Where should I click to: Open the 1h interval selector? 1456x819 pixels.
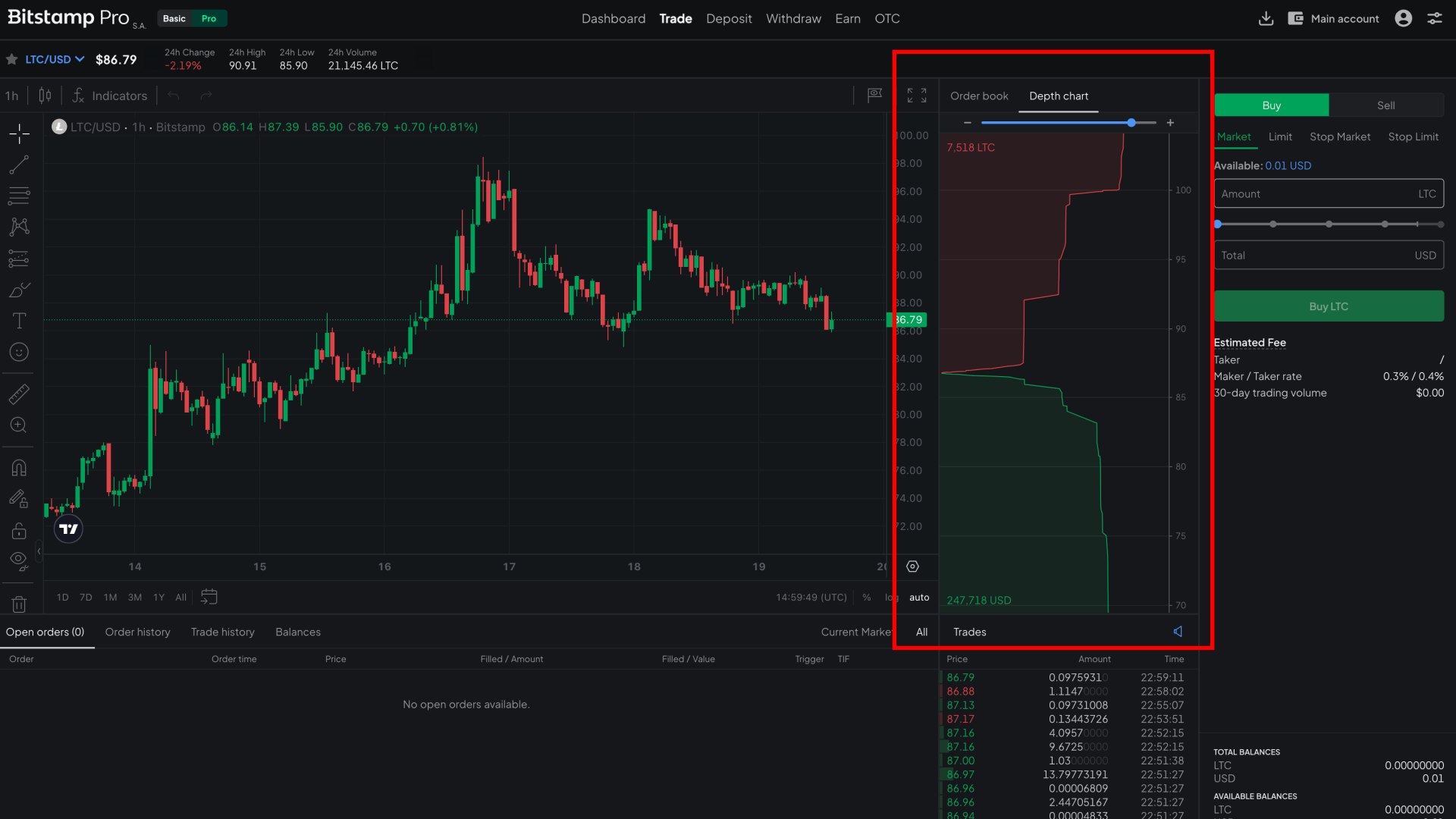12,96
